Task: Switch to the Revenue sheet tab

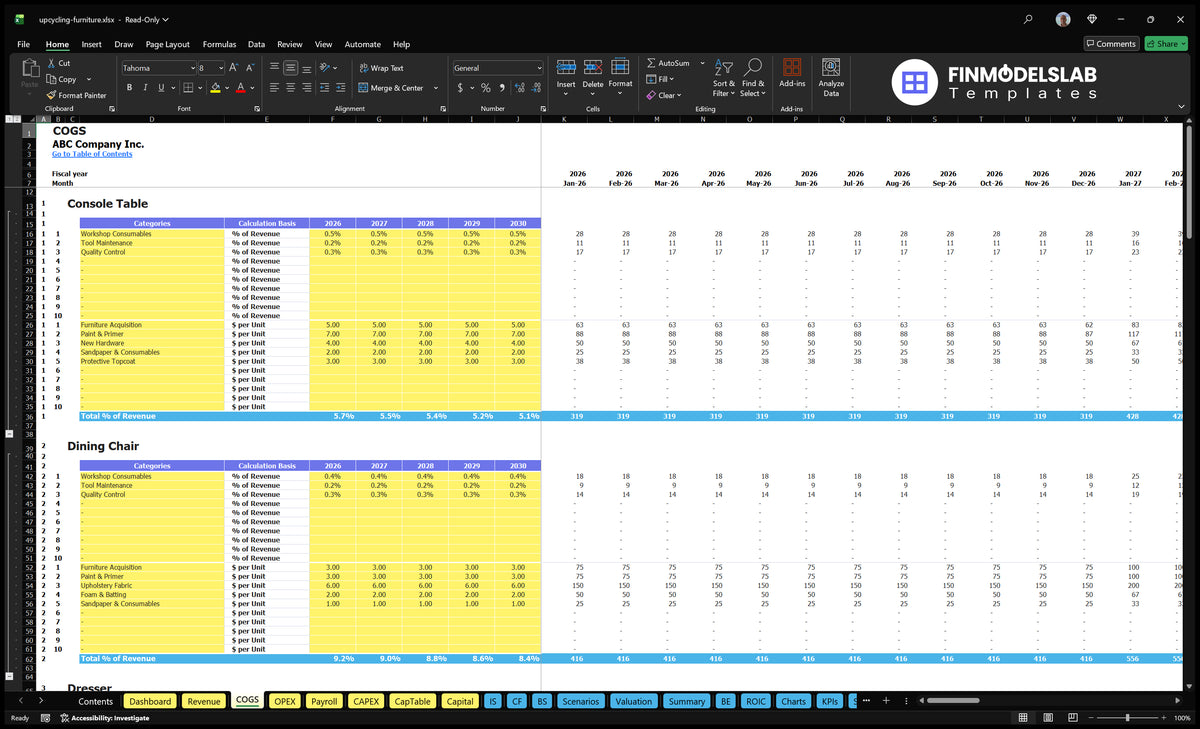Action: pos(204,701)
